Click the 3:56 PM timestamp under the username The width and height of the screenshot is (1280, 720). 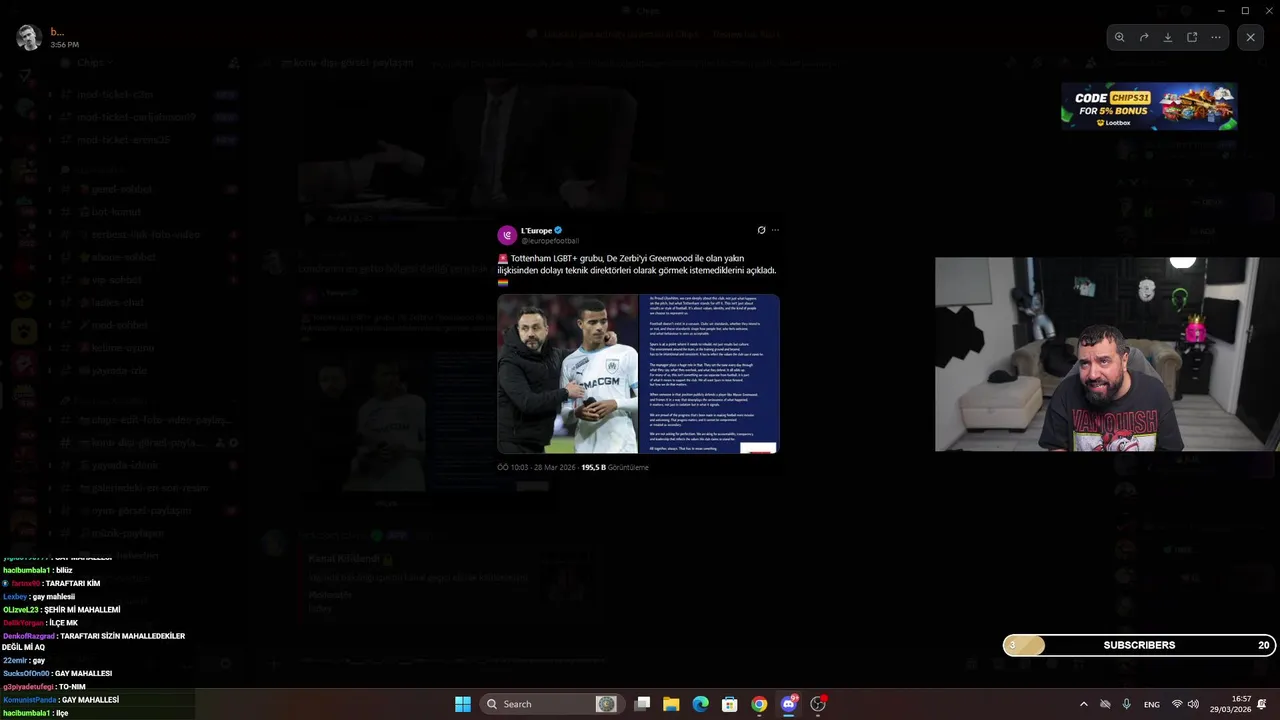pyautogui.click(x=64, y=45)
